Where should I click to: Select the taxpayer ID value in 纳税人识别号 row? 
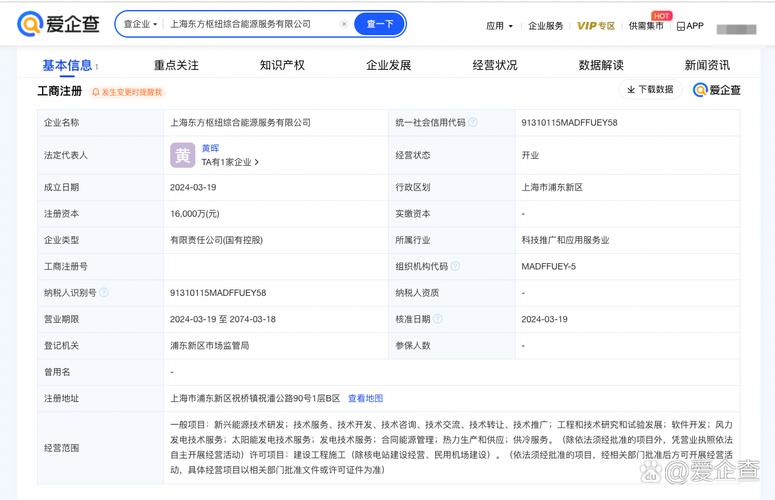tap(218, 292)
